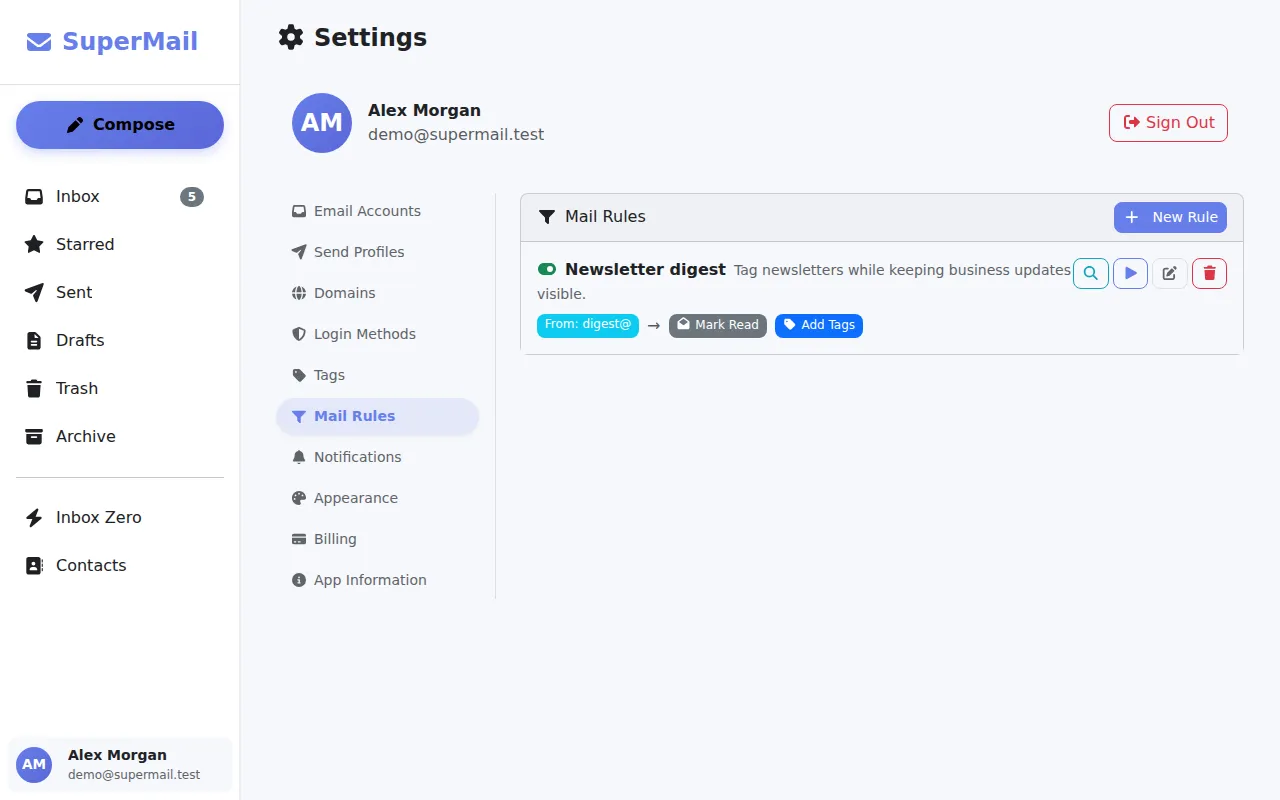Viewport: 1280px width, 800px height.
Task: Click the SuperMail logo
Action: pos(112,42)
